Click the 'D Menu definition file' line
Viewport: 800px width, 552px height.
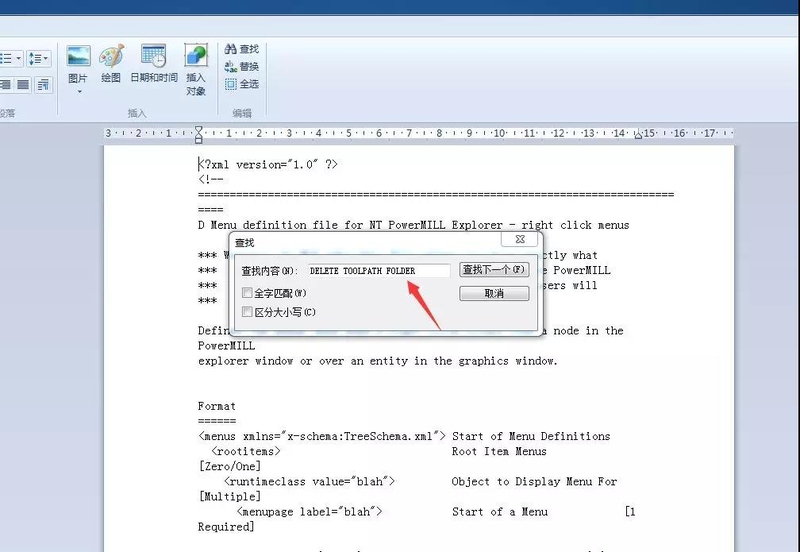click(x=413, y=225)
